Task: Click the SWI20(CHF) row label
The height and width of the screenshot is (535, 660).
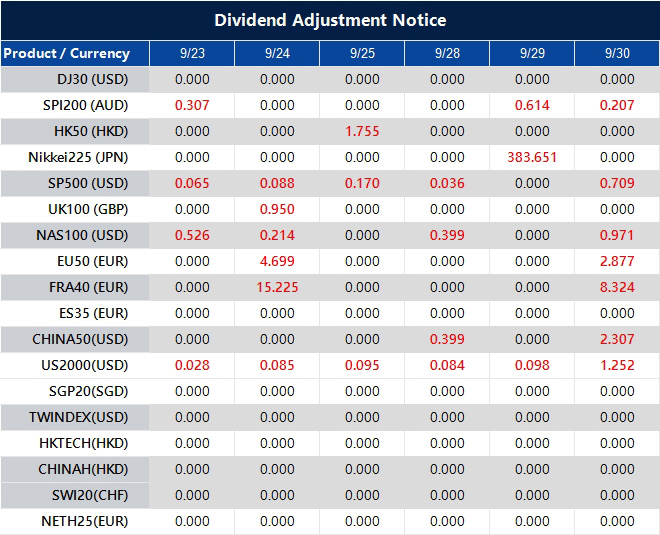Action: pyautogui.click(x=90, y=495)
